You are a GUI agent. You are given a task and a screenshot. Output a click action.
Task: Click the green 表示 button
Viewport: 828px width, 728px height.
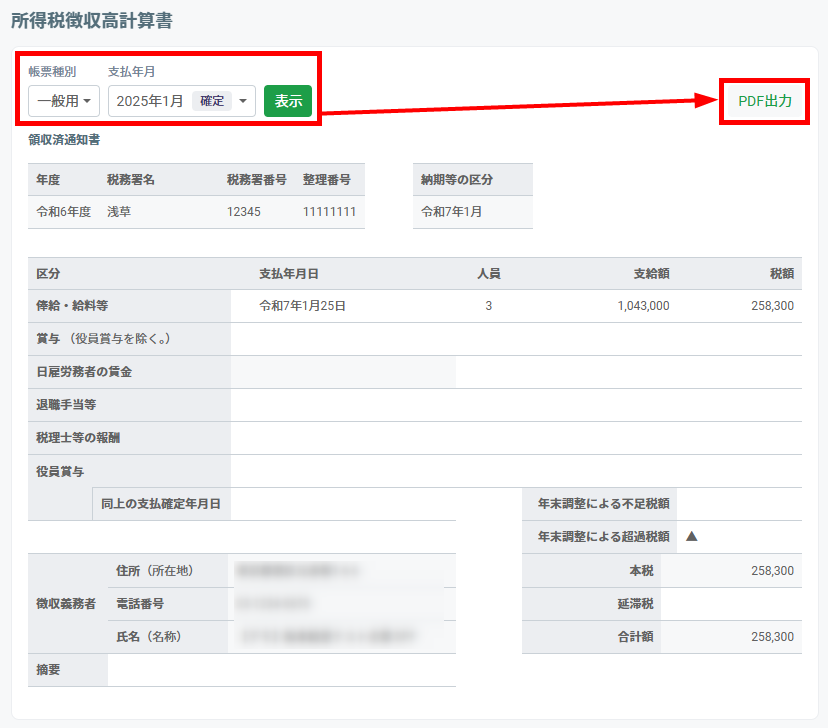[x=288, y=101]
